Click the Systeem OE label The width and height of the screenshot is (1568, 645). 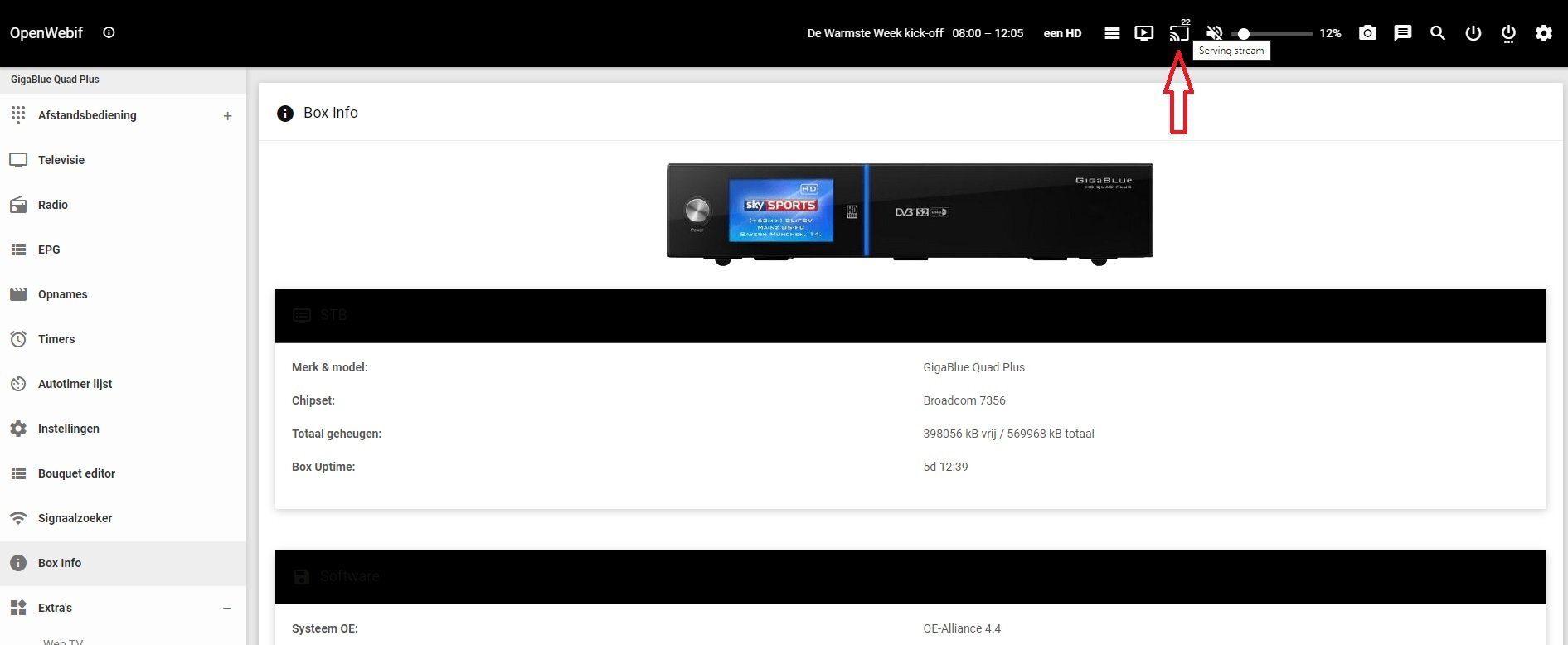pos(325,628)
